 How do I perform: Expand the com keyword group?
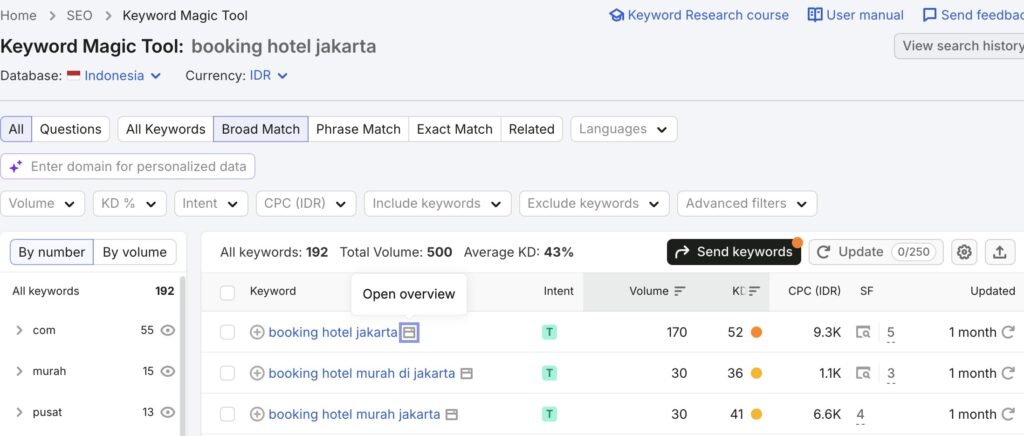click(19, 330)
